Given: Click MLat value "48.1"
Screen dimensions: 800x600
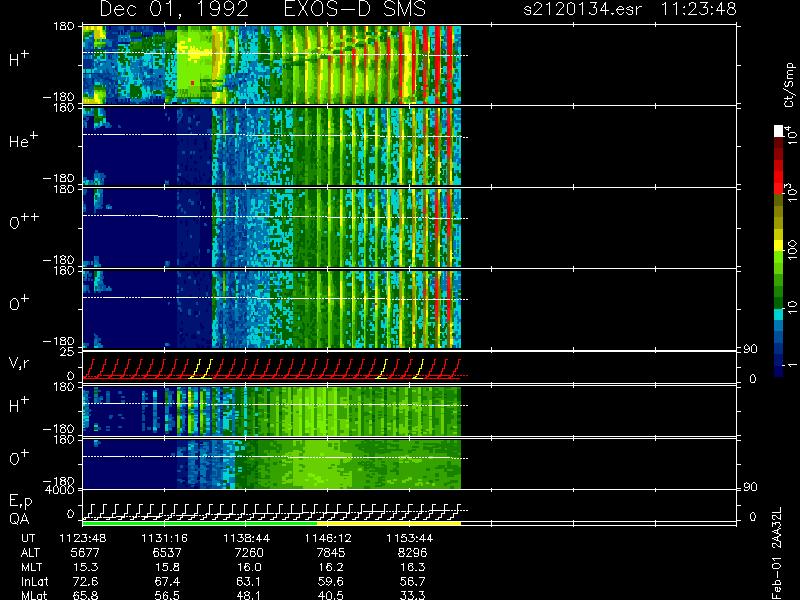Looking at the screenshot, I should pos(249,595).
